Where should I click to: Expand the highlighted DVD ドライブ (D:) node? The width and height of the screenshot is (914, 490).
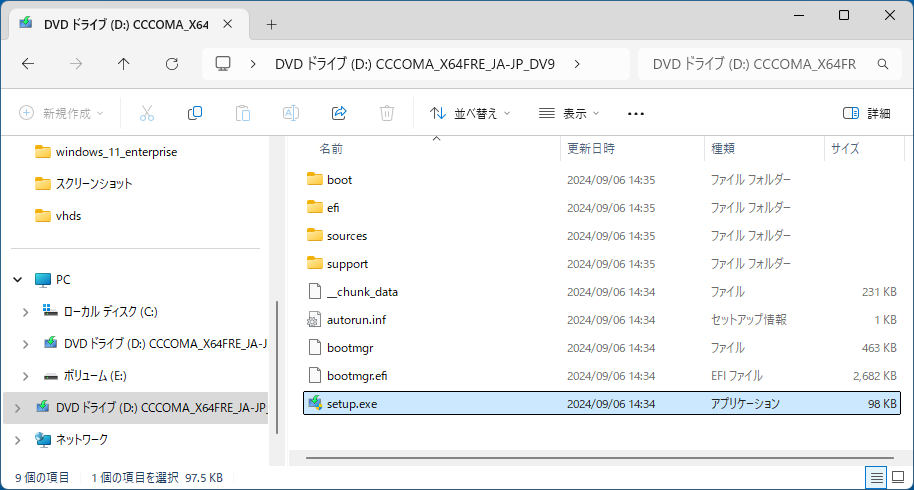point(17,408)
